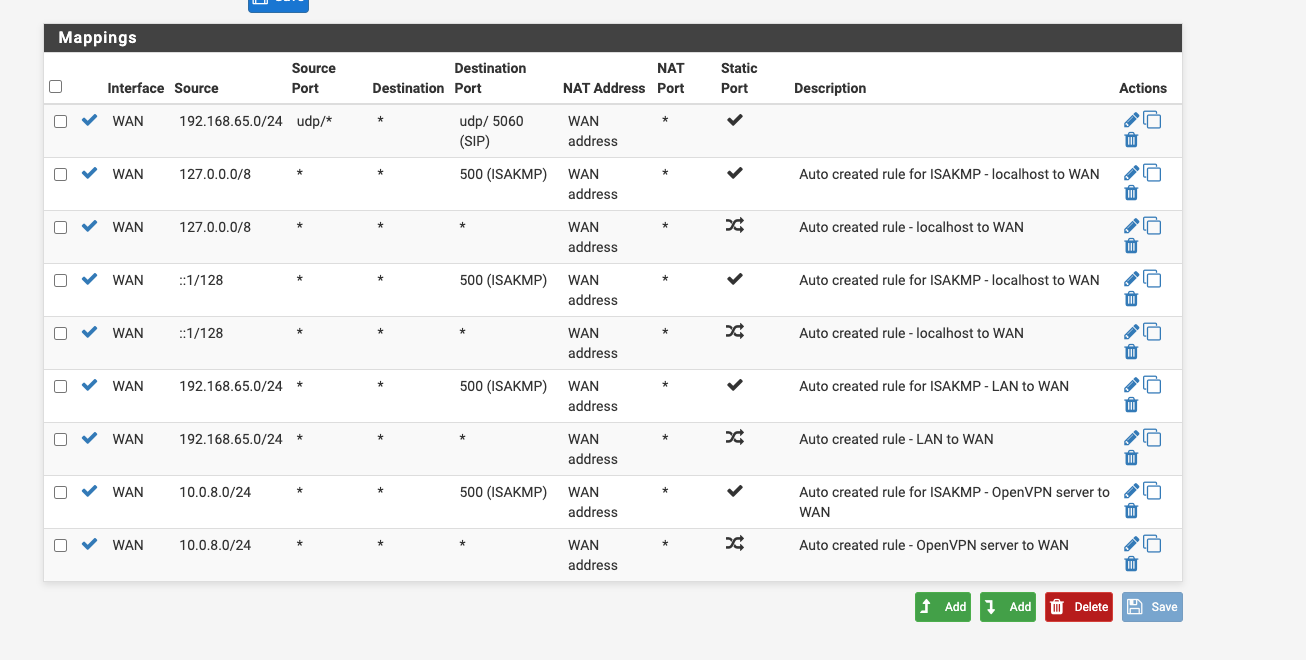Copy ::1/128 non-ISAKMP localhost to WAN rule

[x=1152, y=332]
